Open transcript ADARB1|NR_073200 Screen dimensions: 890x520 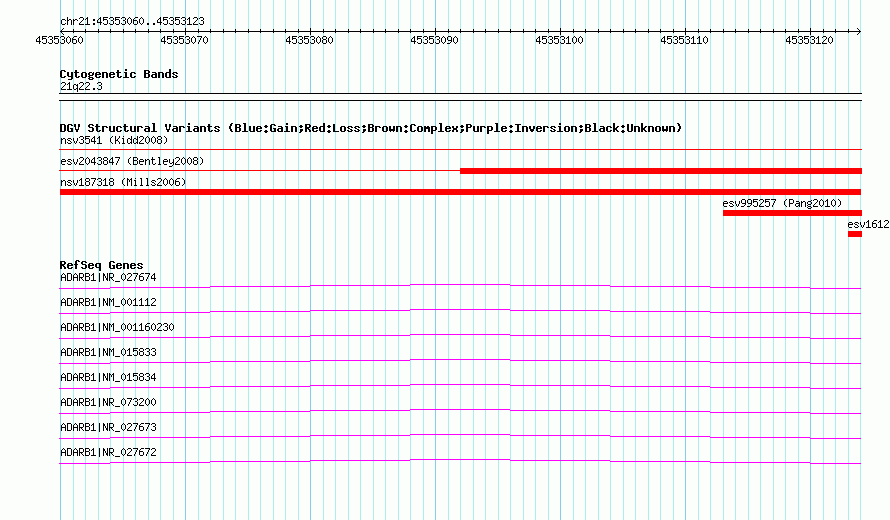click(x=108, y=402)
